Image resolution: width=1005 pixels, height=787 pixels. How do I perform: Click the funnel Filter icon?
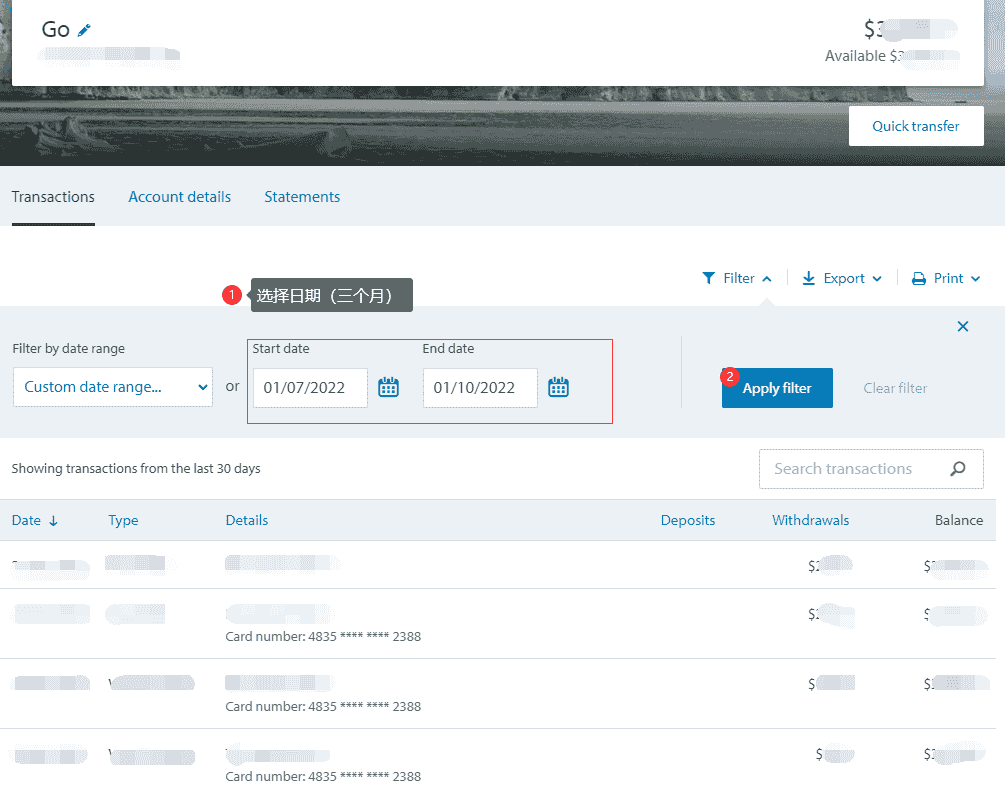709,278
